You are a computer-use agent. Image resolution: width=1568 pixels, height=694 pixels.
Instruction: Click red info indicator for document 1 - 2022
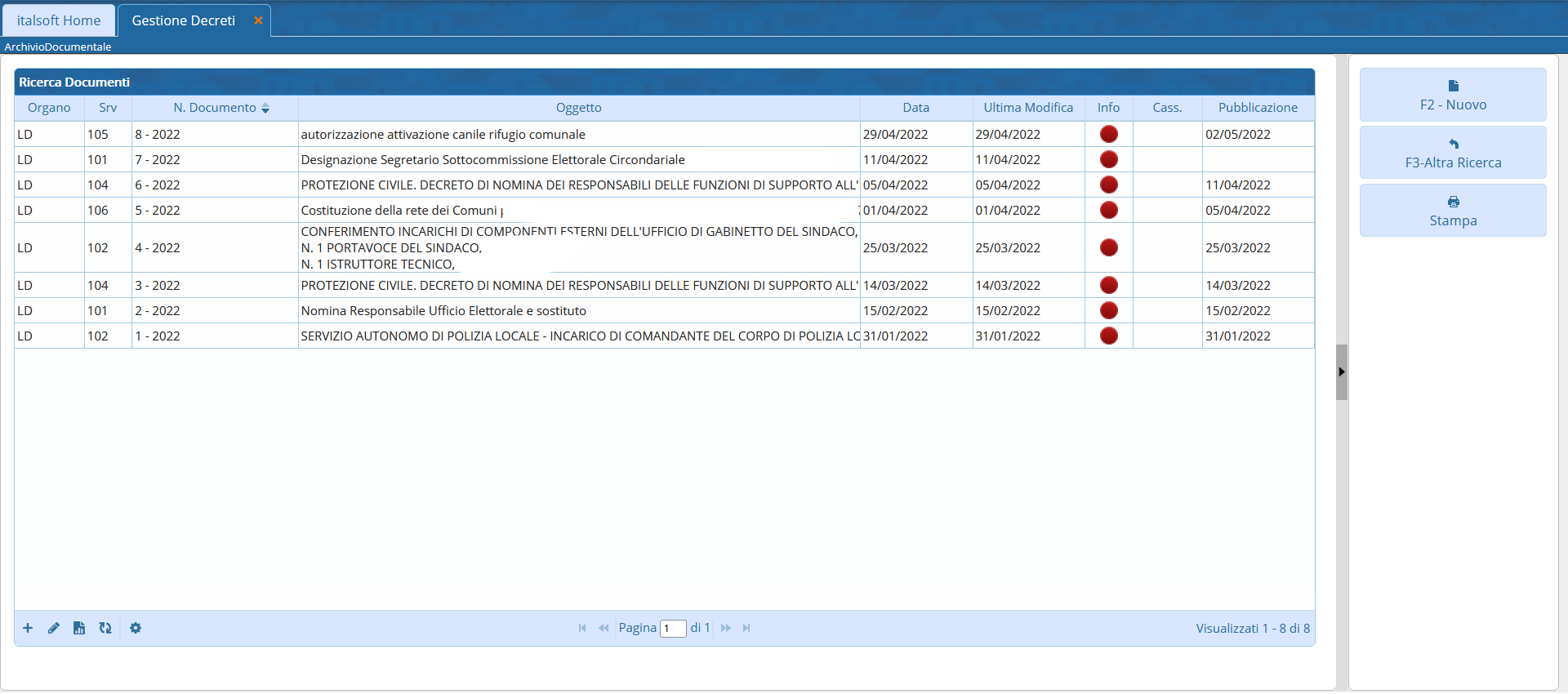(x=1108, y=336)
